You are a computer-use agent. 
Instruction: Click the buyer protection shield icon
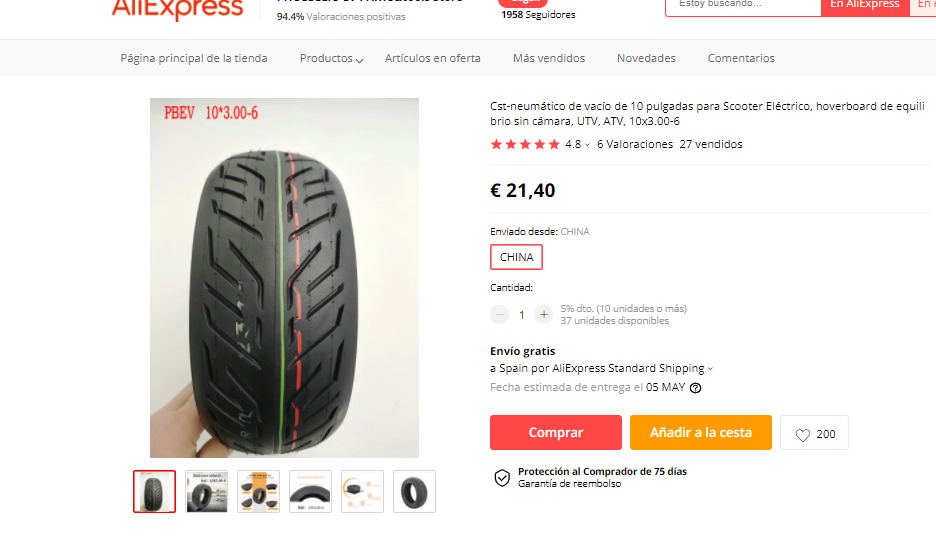click(502, 478)
